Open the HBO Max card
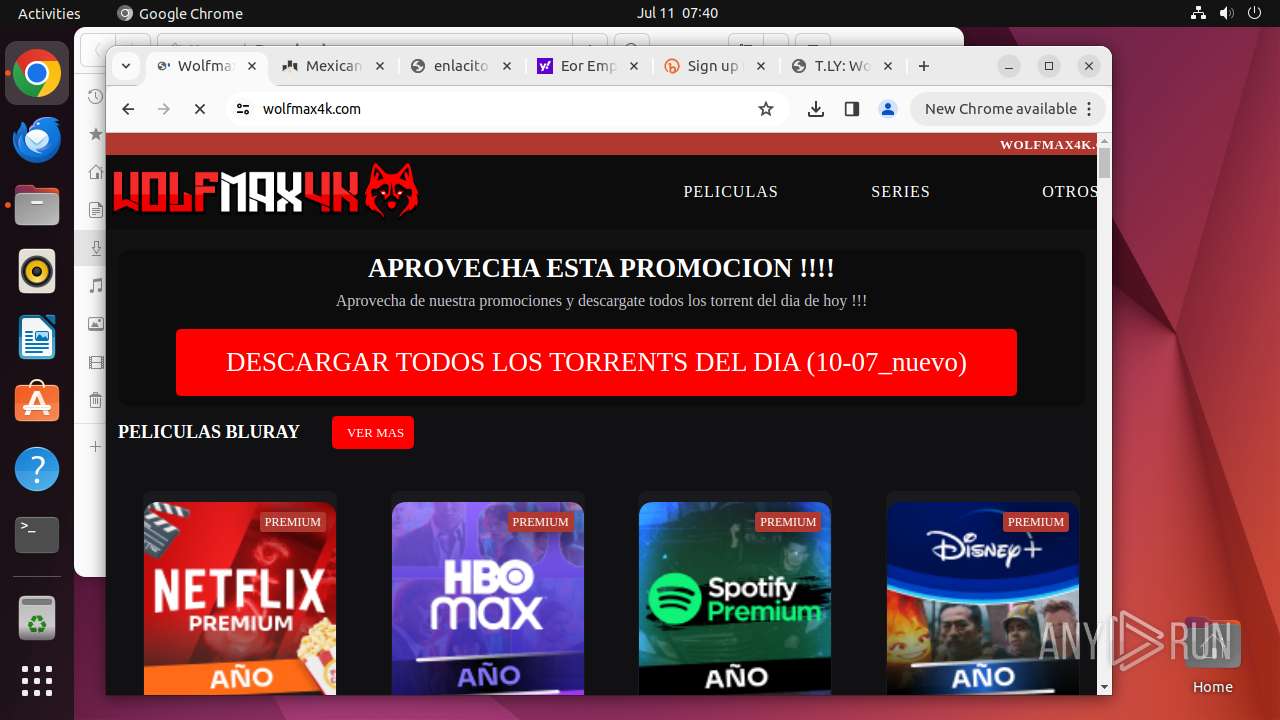1280x720 pixels. (x=488, y=598)
